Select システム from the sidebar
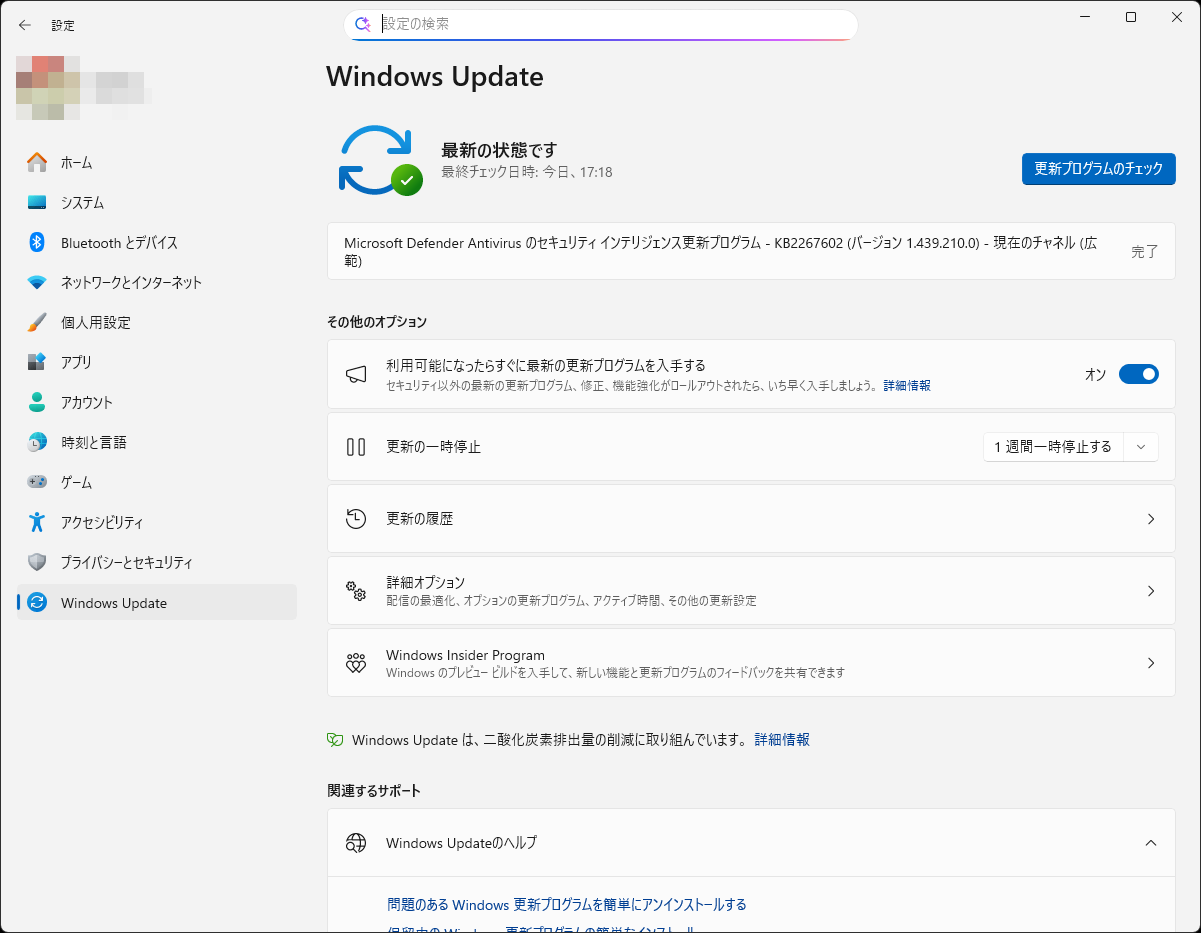 (x=80, y=202)
